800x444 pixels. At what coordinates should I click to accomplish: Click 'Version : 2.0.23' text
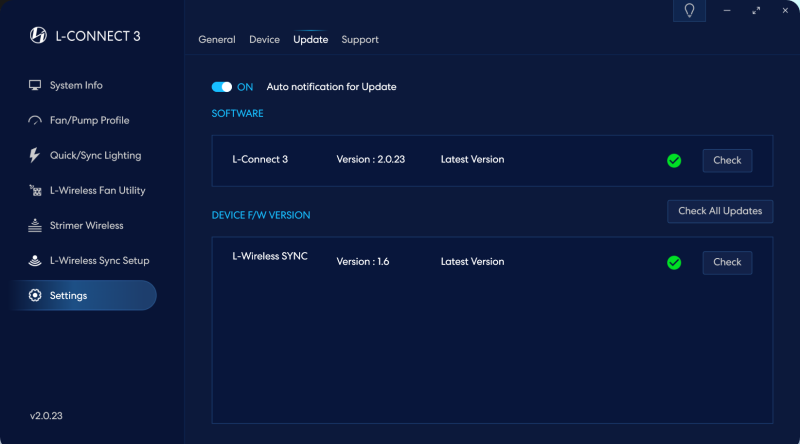point(370,160)
